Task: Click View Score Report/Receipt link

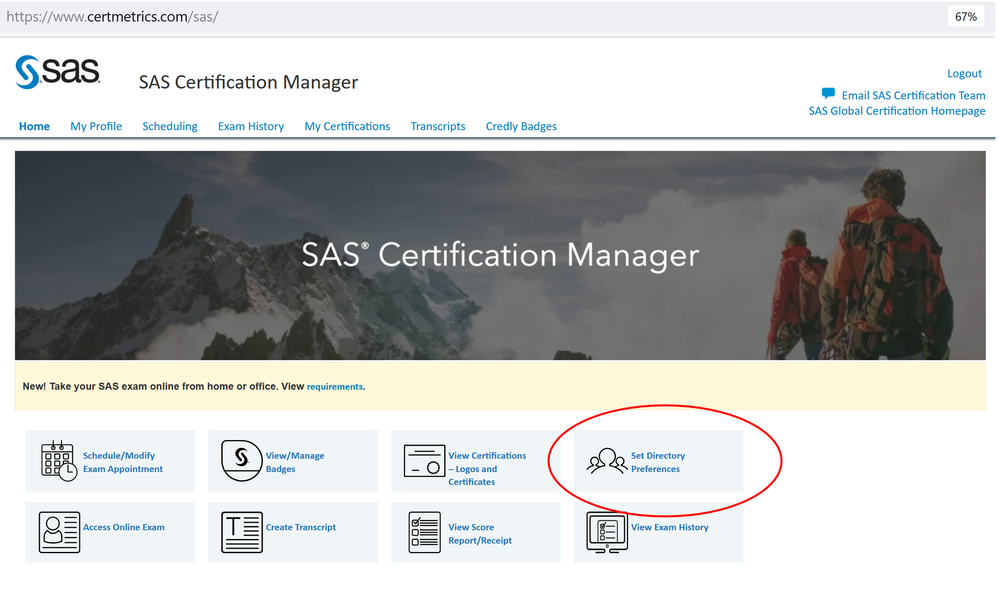Action: (480, 534)
